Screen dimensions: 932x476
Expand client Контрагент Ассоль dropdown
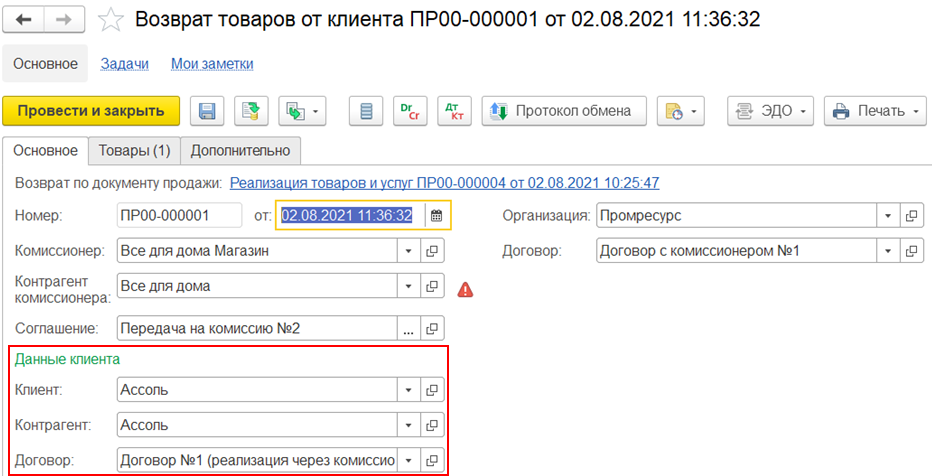point(408,425)
